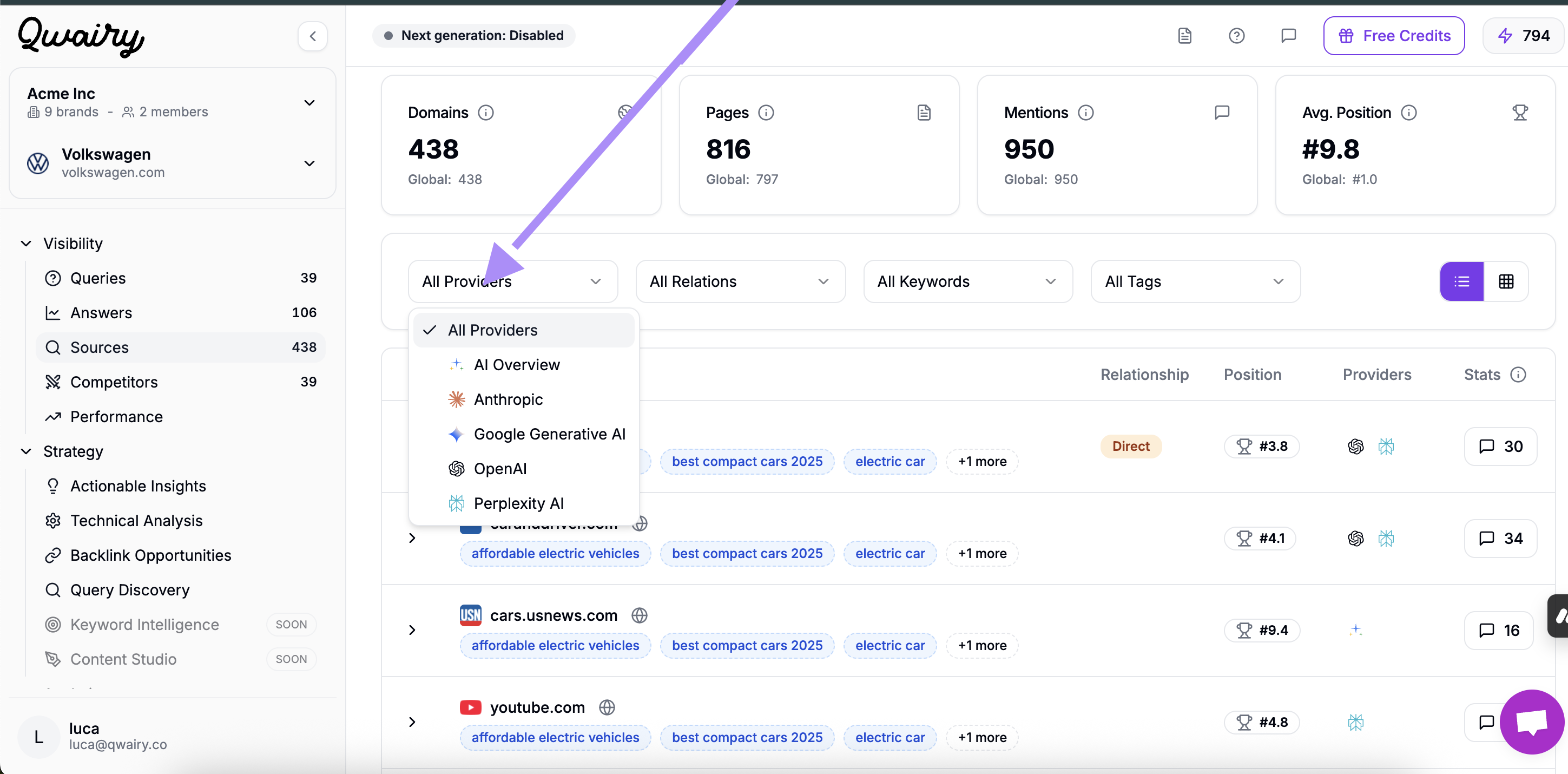Image resolution: width=1568 pixels, height=774 pixels.
Task: Open the 30 mentions stat button
Action: tap(1500, 447)
